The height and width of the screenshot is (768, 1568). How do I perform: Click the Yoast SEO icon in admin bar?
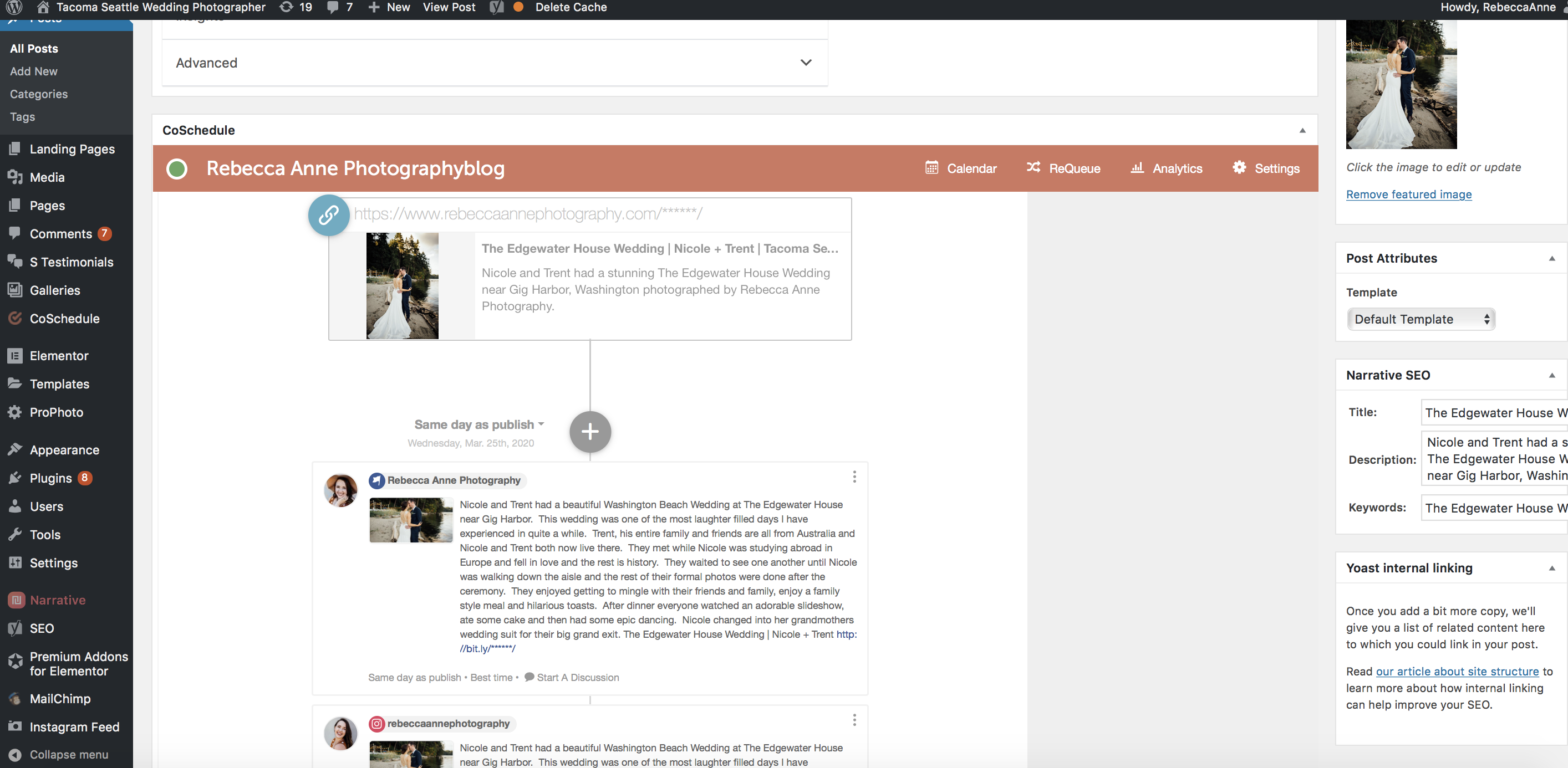point(497,7)
